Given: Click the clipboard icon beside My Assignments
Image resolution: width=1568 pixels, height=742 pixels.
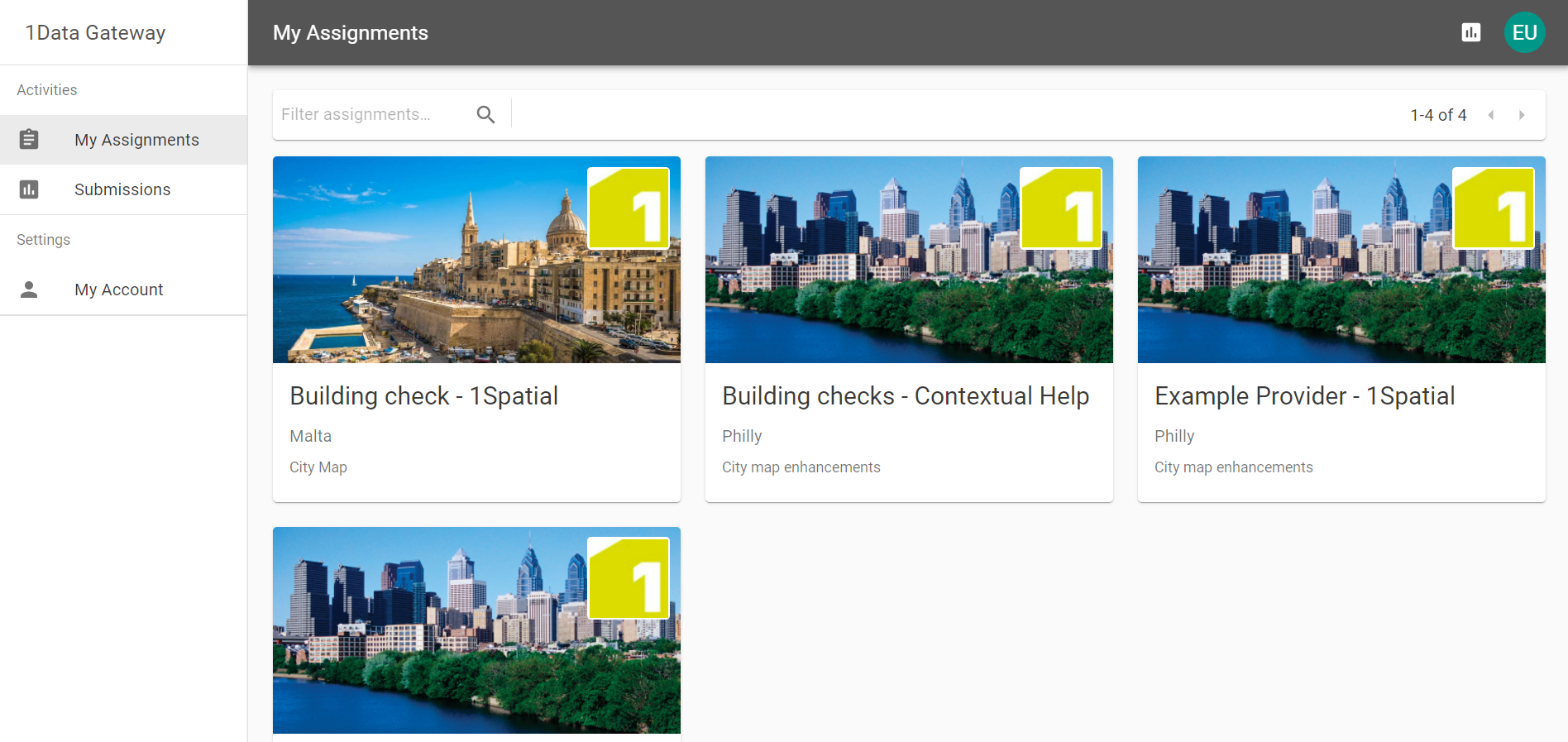Looking at the screenshot, I should tap(29, 139).
